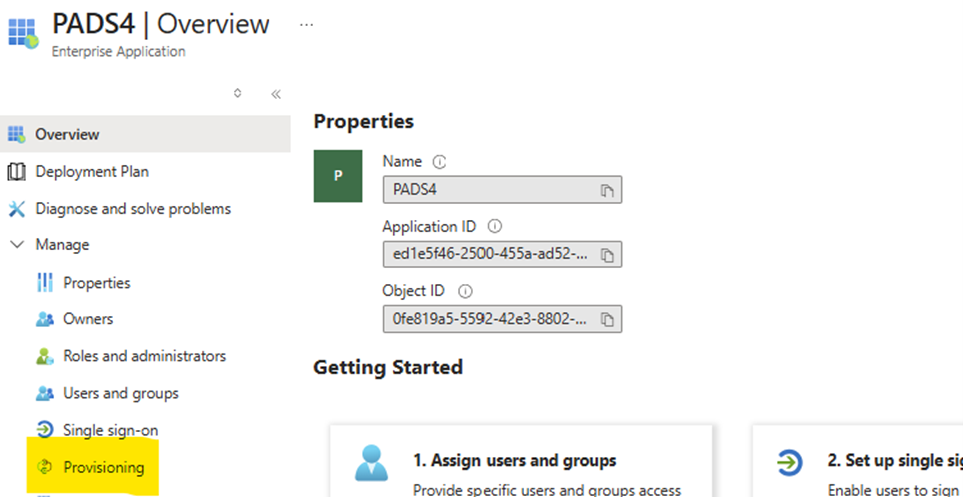Copy the Object ID to clipboard
The image size is (963, 497).
coord(607,319)
